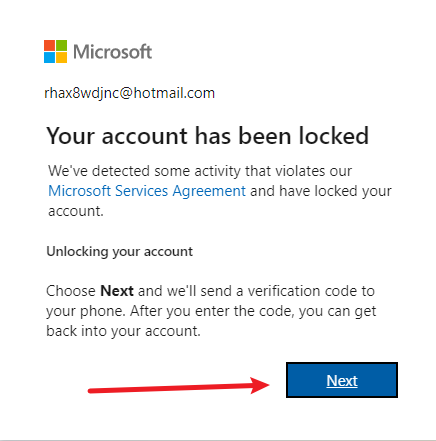Screen dimensions: 436x441
Task: Click the blue square in Microsoft logo
Action: pos(49,58)
